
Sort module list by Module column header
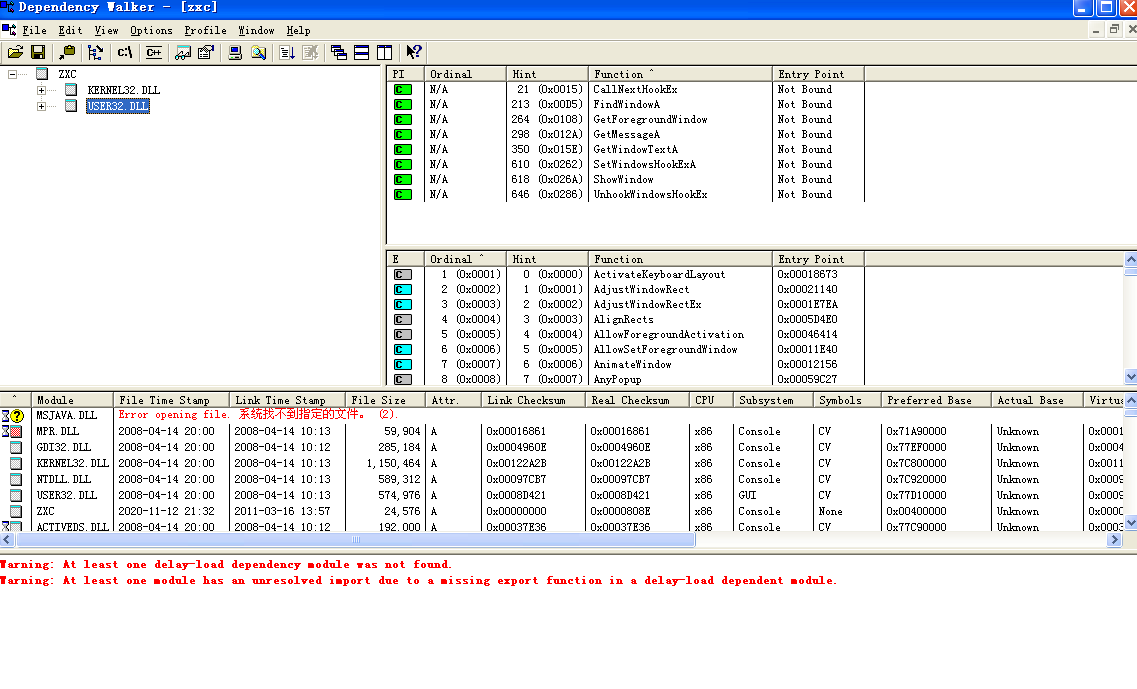(x=73, y=400)
